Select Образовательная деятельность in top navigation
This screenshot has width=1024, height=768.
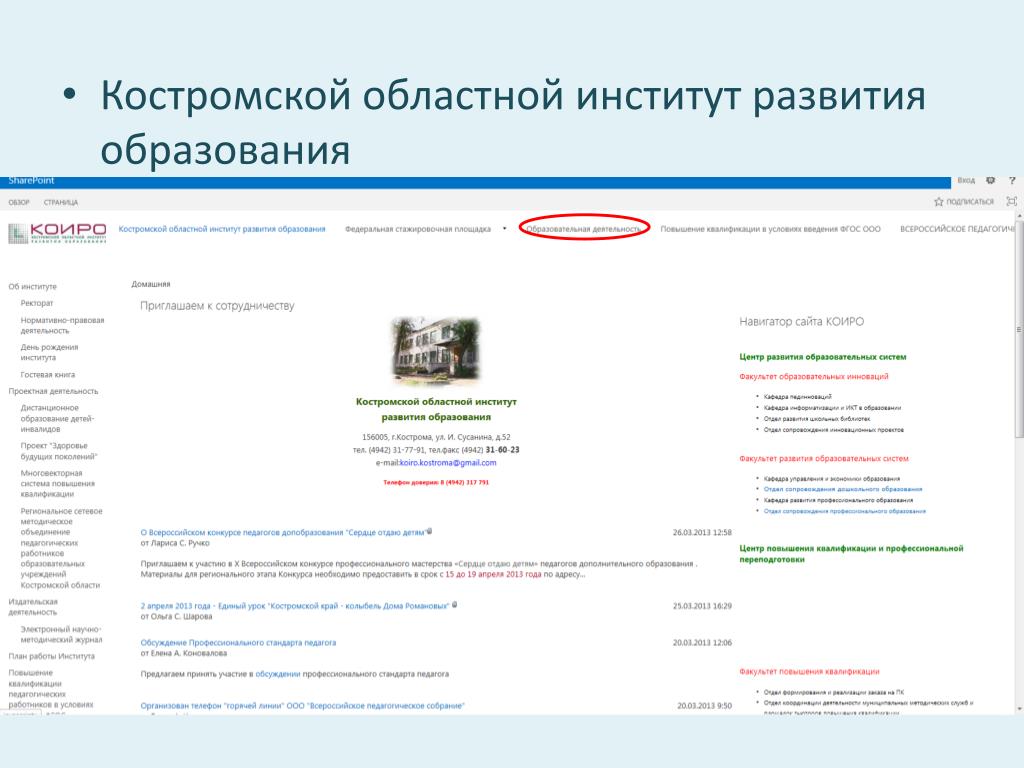pyautogui.click(x=585, y=229)
